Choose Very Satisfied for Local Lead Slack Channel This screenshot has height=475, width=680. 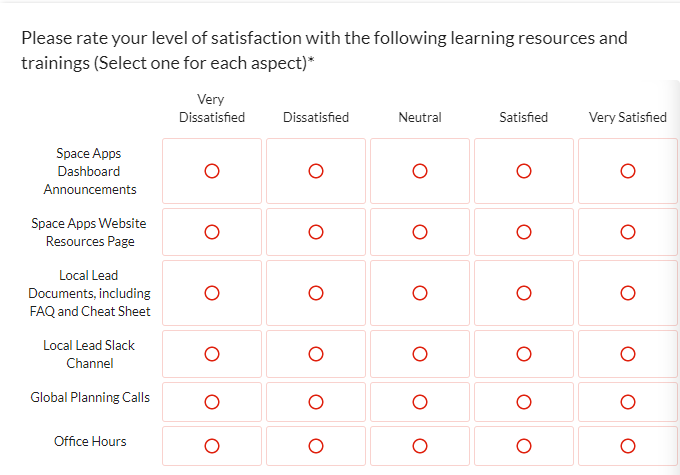[628, 354]
